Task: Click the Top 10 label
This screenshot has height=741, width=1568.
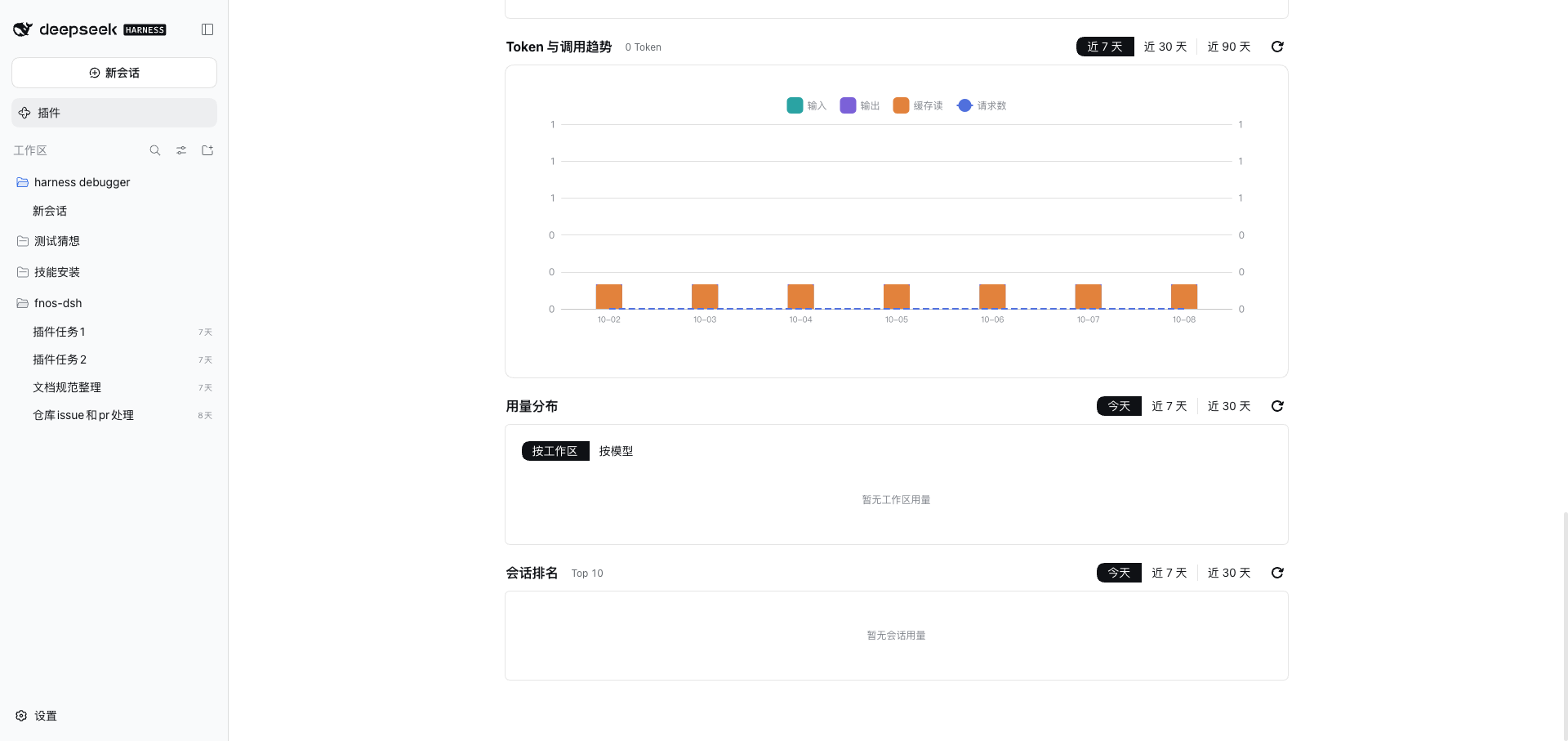Action: pos(587,574)
